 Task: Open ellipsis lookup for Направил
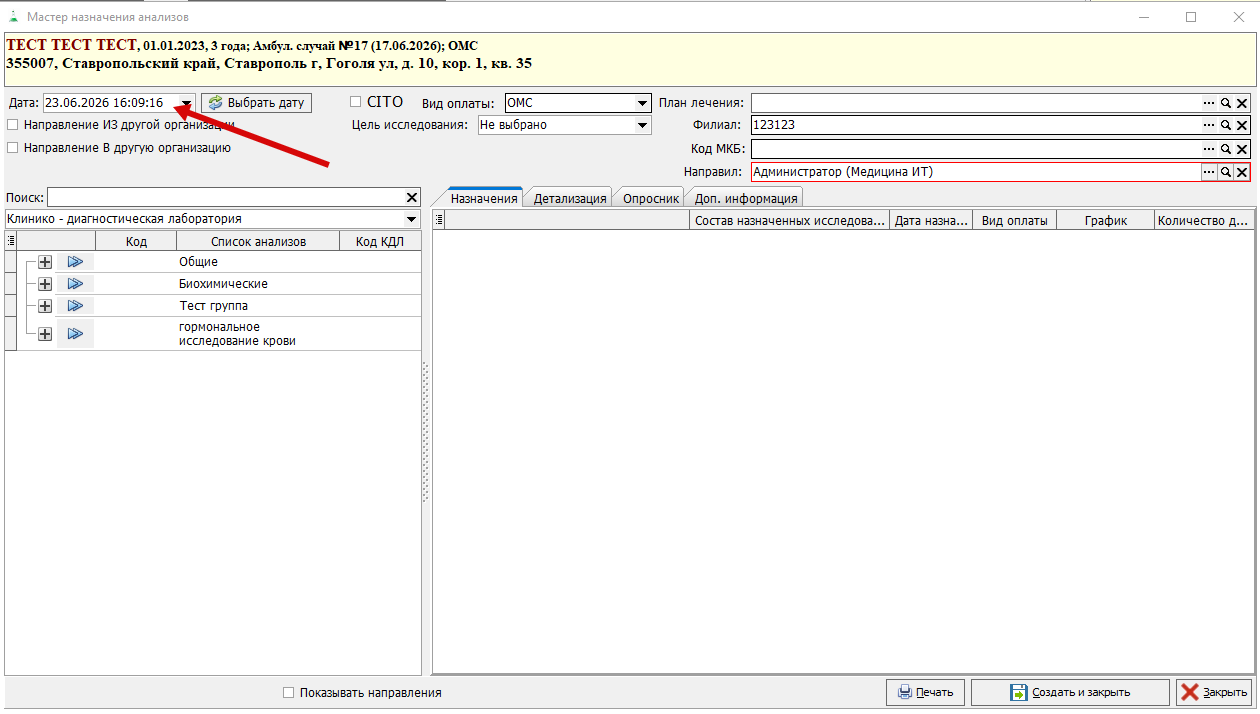pos(1209,172)
